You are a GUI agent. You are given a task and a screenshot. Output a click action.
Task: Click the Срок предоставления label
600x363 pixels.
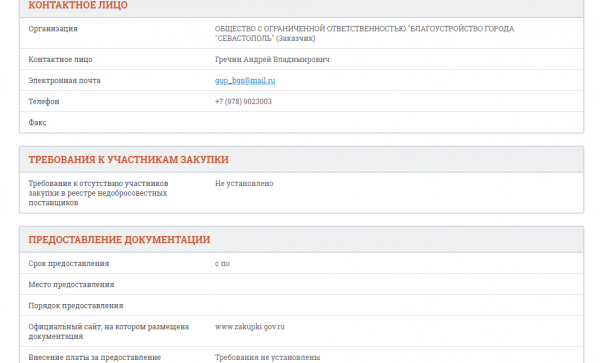coord(69,263)
